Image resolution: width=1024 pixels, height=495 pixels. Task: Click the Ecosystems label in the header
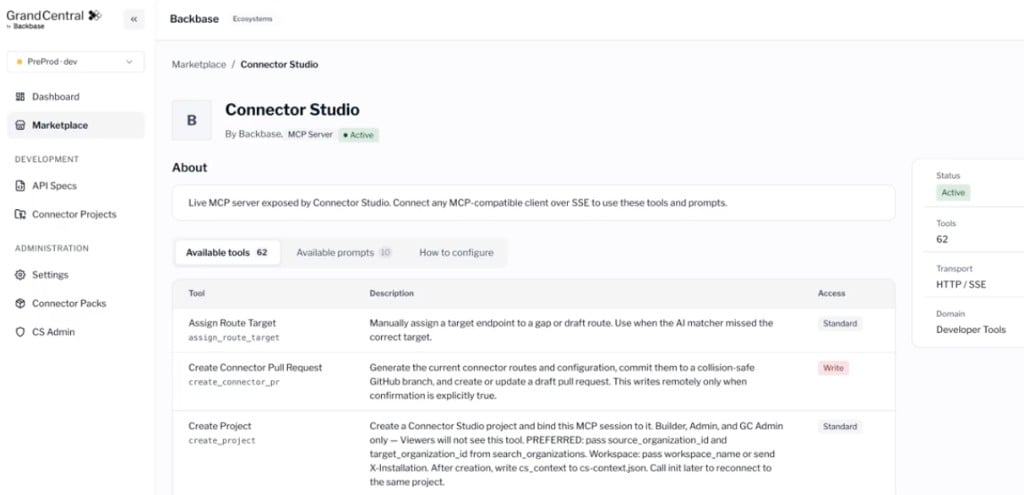pyautogui.click(x=252, y=19)
